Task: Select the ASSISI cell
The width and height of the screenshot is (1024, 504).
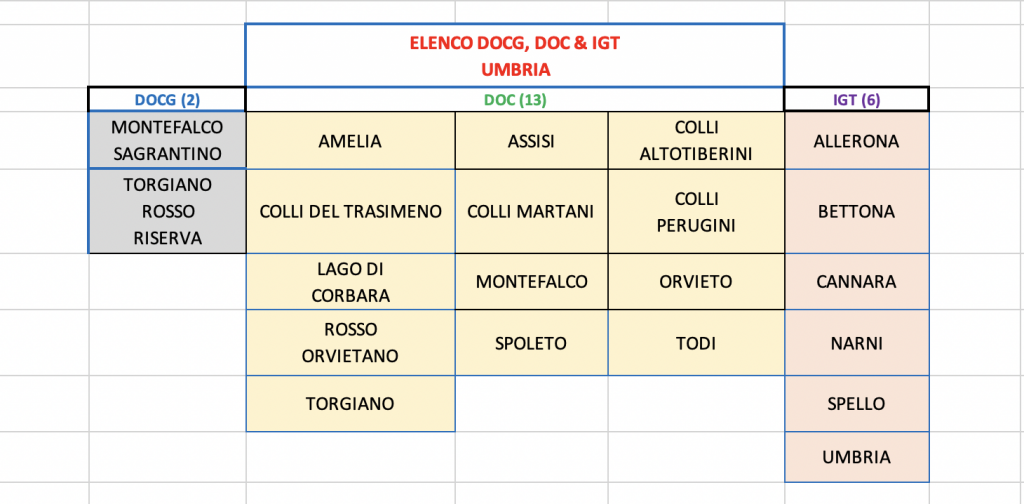Action: pos(532,140)
